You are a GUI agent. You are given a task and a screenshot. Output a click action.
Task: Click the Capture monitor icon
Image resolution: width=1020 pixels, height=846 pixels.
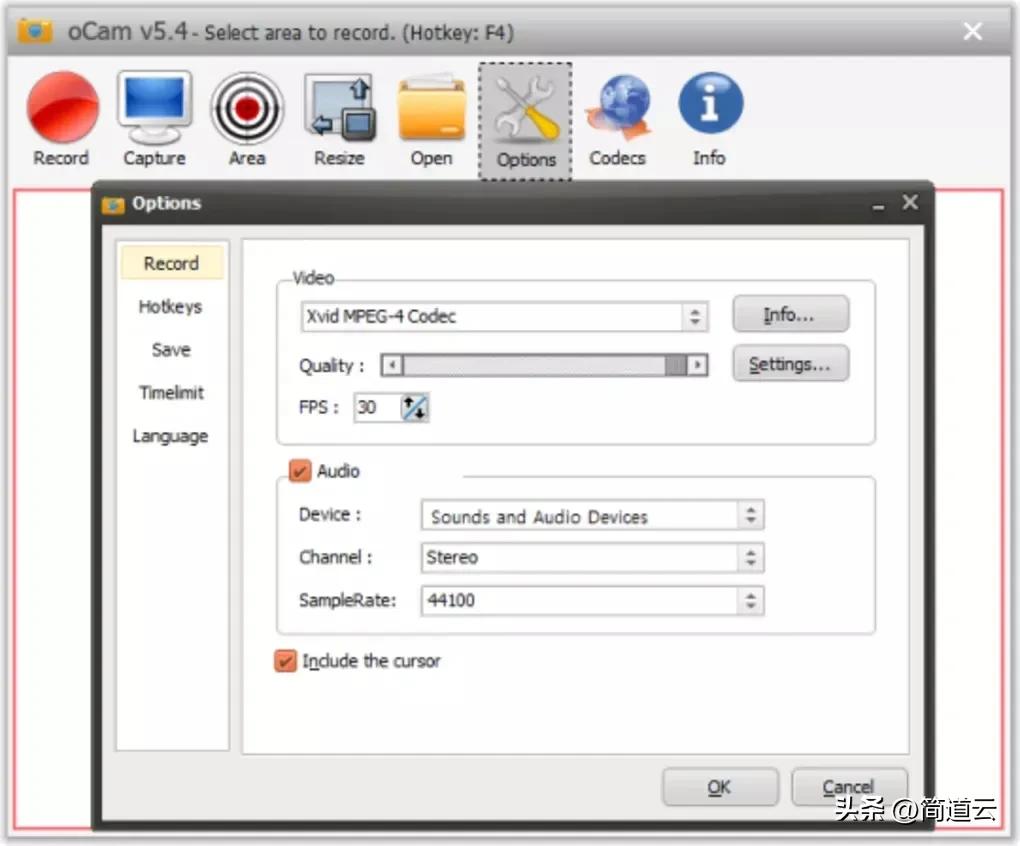[154, 107]
